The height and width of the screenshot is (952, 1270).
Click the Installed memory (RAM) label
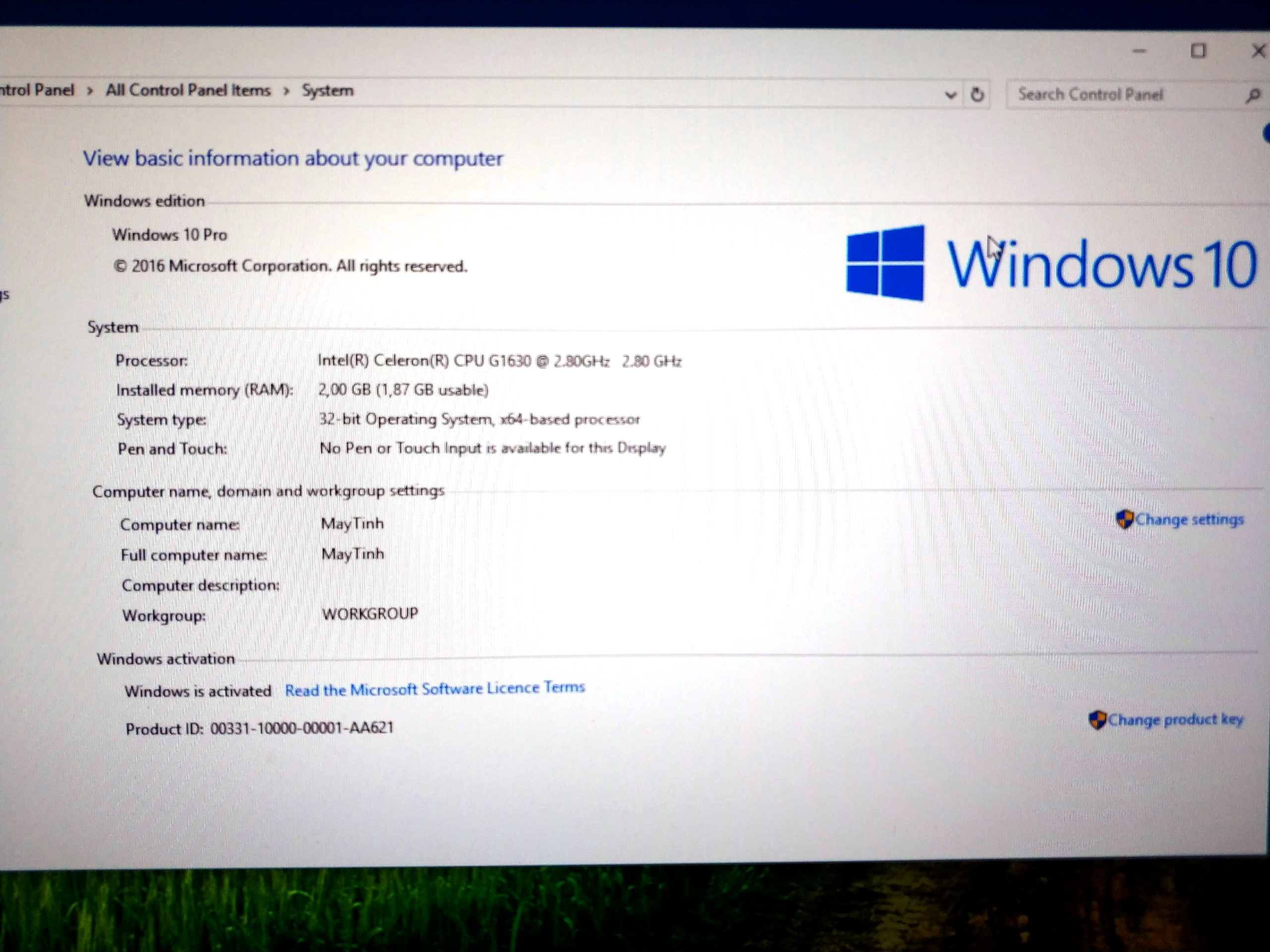[x=204, y=390]
